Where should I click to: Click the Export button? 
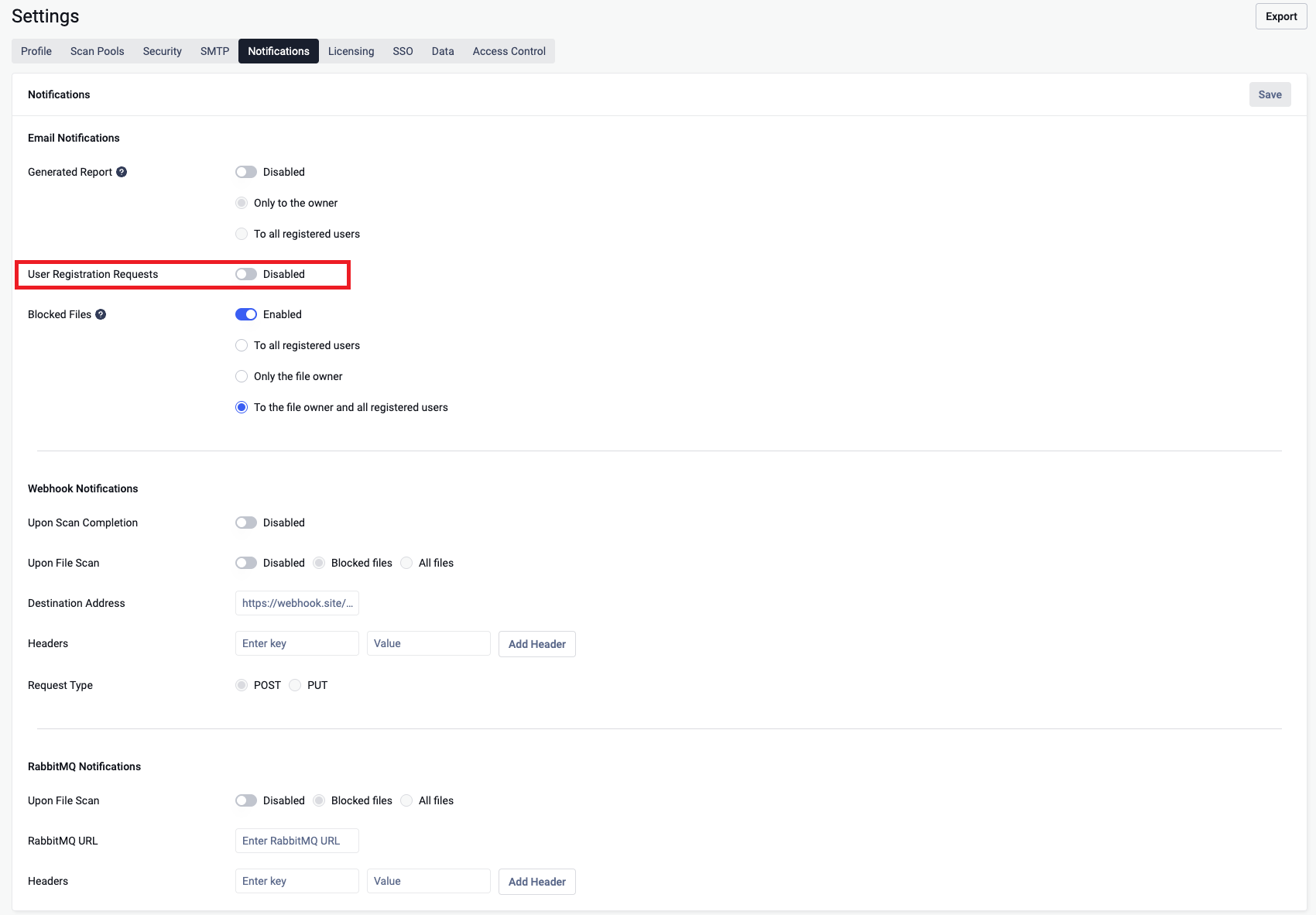(x=1281, y=16)
